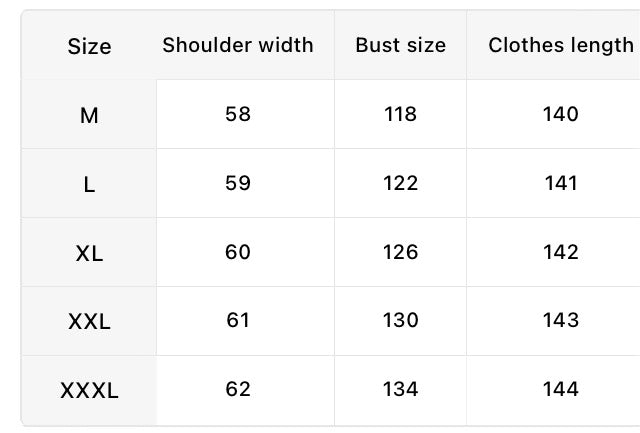640x433 pixels.
Task: Select shoulder width value 61
Action: tap(238, 320)
